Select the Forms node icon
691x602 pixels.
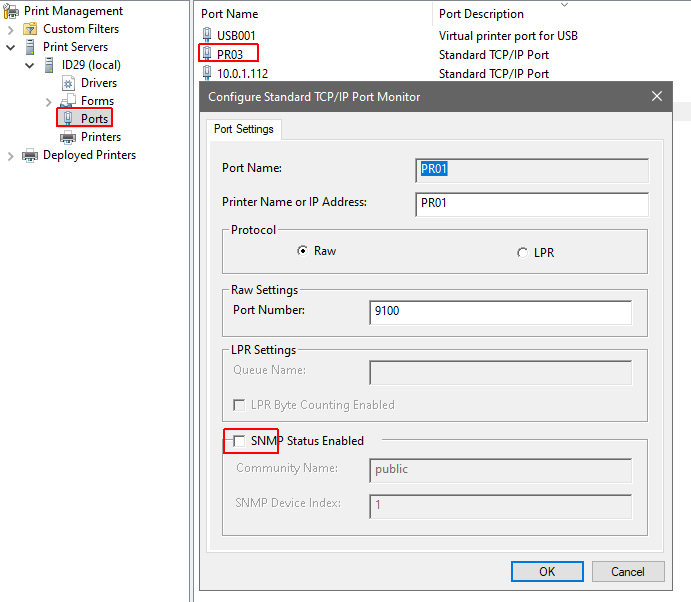pyautogui.click(x=68, y=101)
